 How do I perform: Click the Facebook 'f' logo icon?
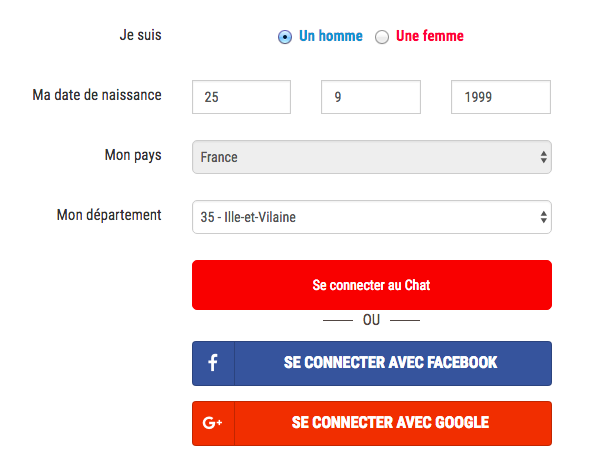(x=213, y=363)
